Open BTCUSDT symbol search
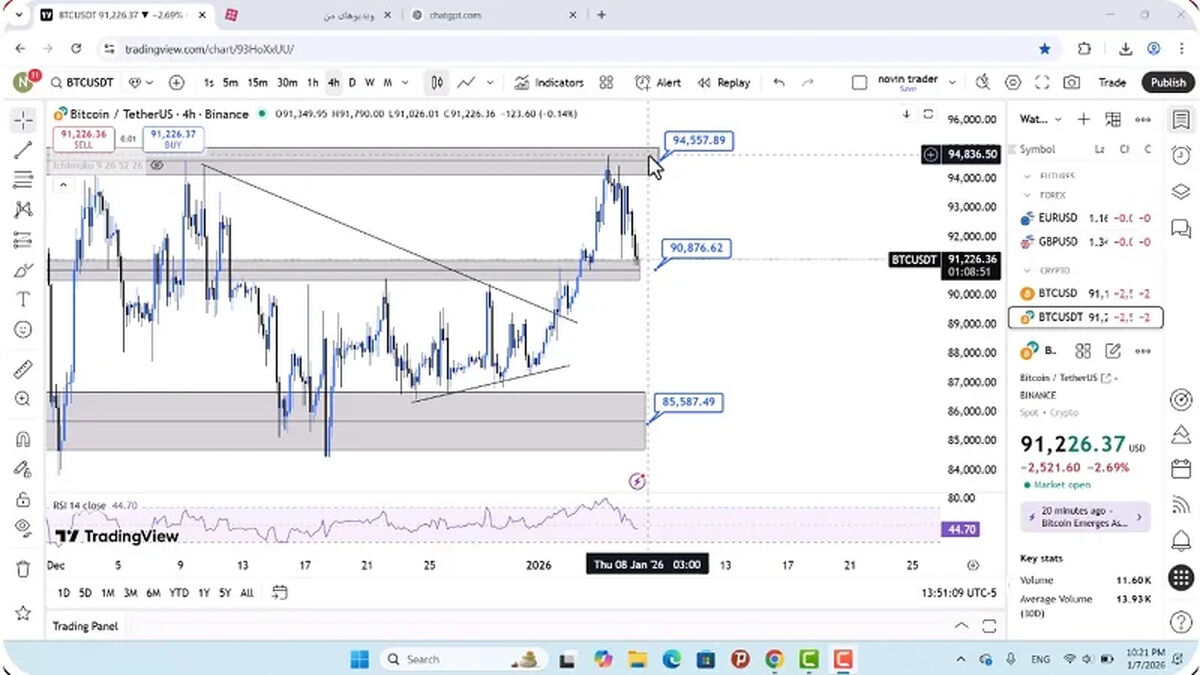The width and height of the screenshot is (1200, 675). [81, 83]
